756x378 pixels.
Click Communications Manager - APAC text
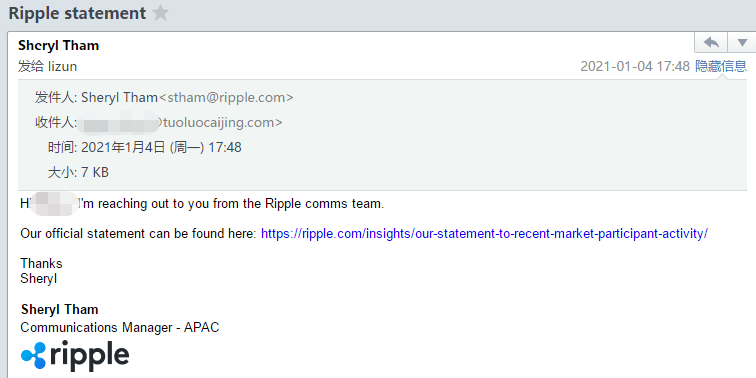[120, 328]
